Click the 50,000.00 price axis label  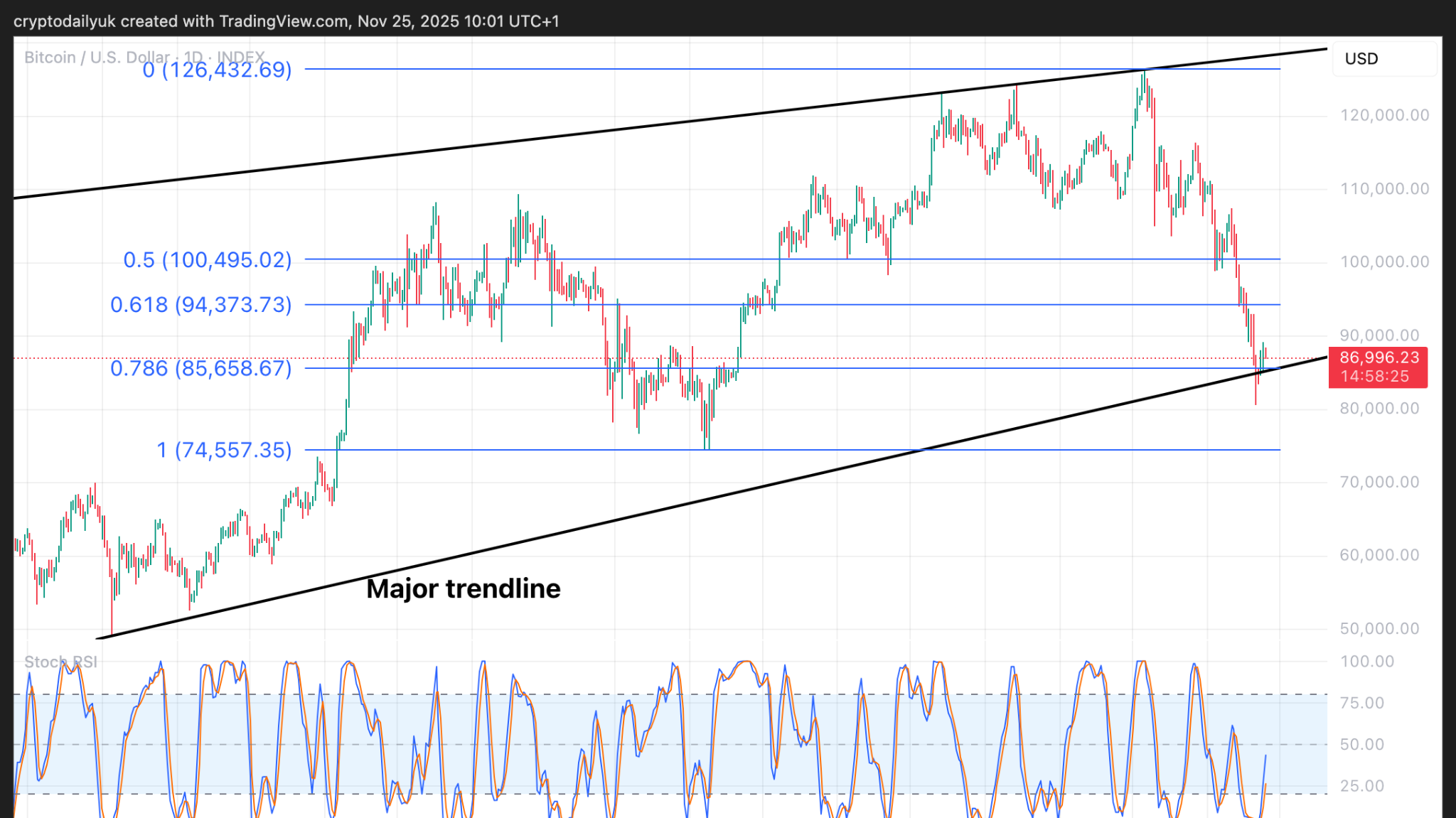1379,628
